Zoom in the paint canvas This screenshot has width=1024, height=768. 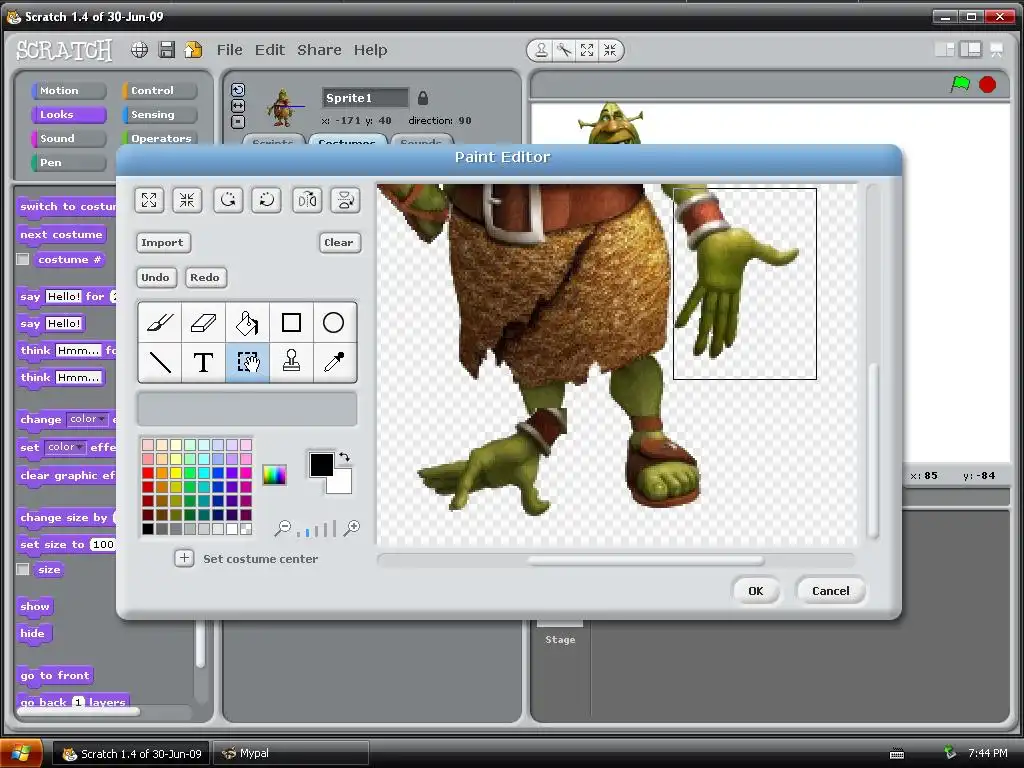pos(352,528)
